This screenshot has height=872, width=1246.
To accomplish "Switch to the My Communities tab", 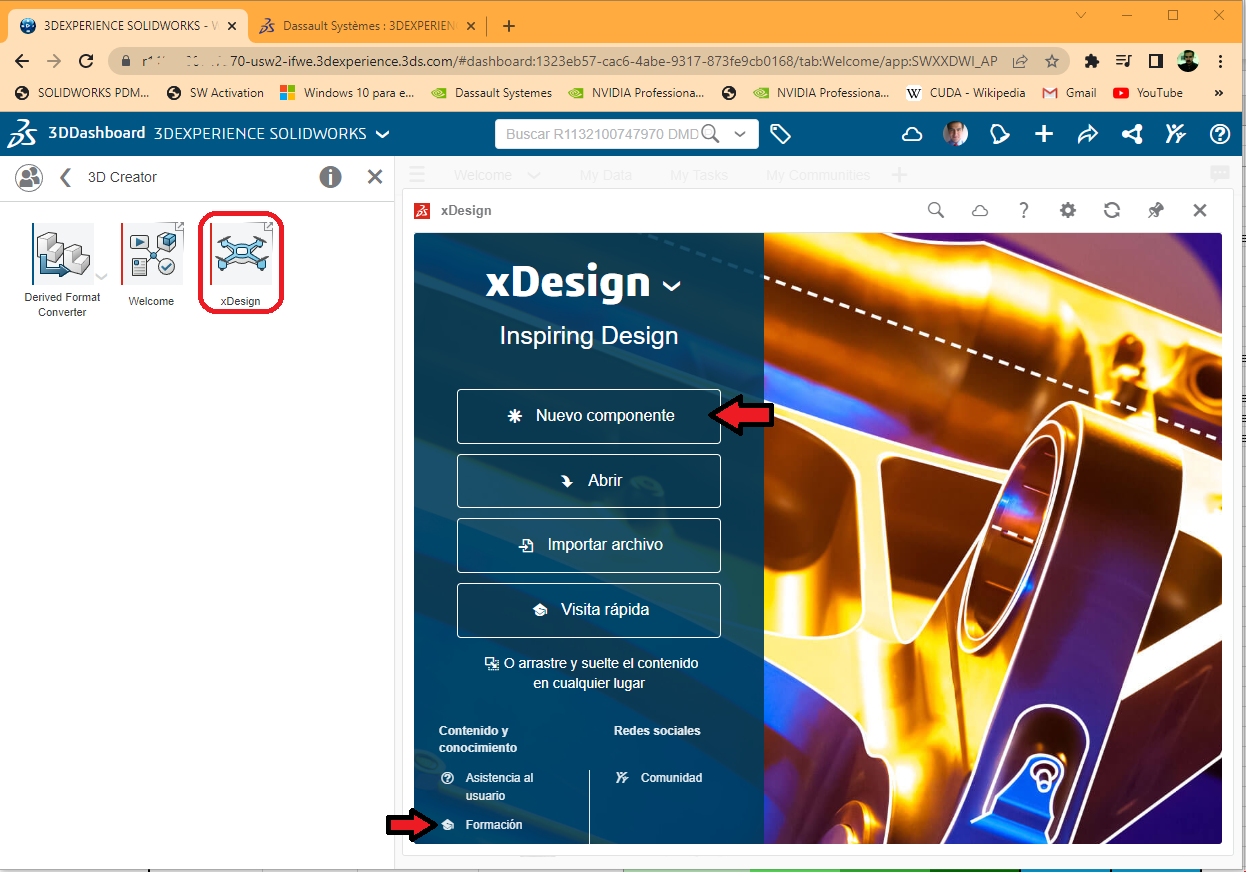I will click(x=818, y=175).
